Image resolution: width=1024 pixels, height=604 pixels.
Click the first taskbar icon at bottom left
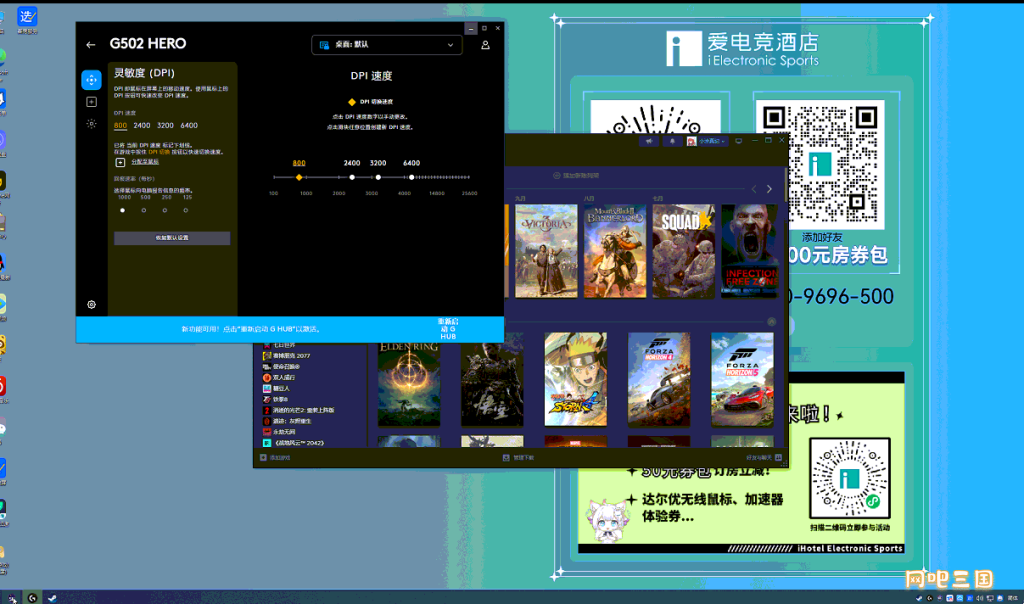tap(12, 598)
